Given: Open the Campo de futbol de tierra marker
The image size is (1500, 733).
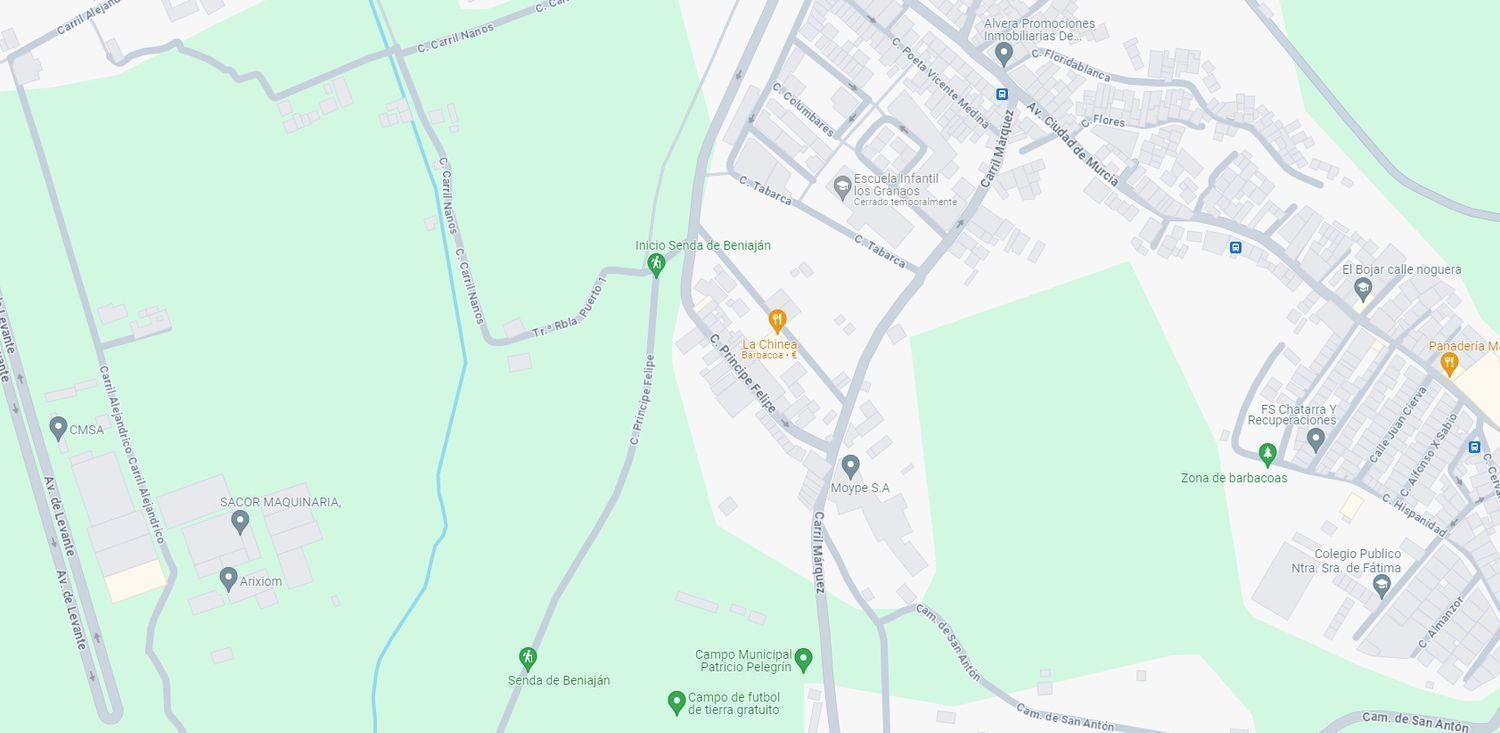Looking at the screenshot, I should pyautogui.click(x=676, y=703).
